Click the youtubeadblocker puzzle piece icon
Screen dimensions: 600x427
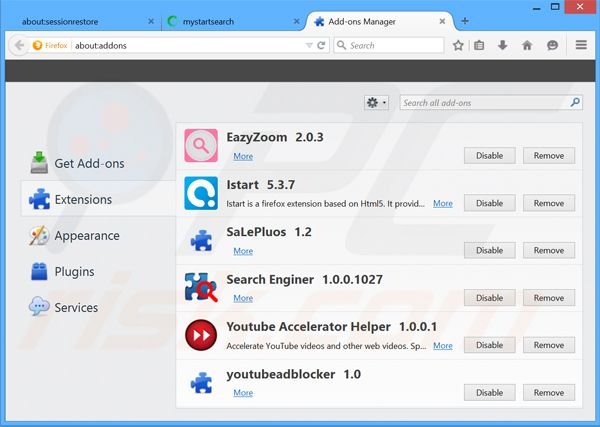coord(201,383)
